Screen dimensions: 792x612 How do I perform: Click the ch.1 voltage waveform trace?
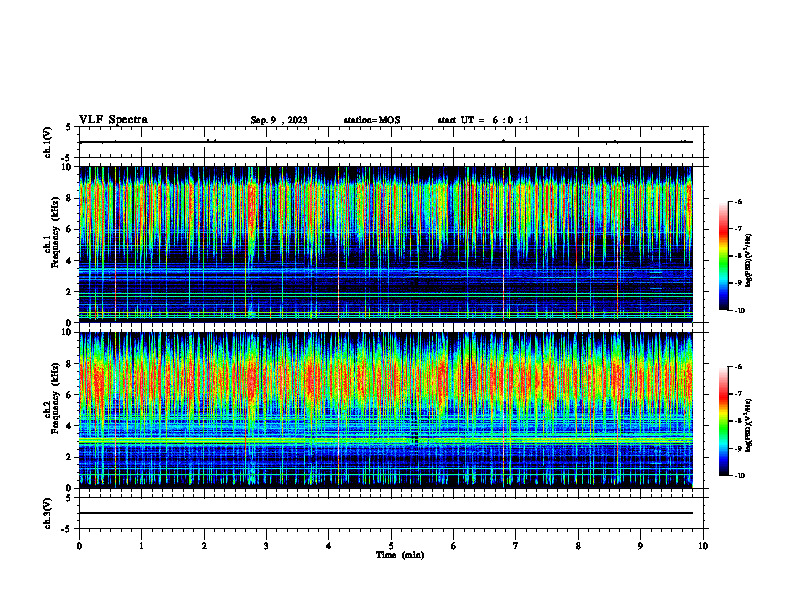click(x=386, y=142)
